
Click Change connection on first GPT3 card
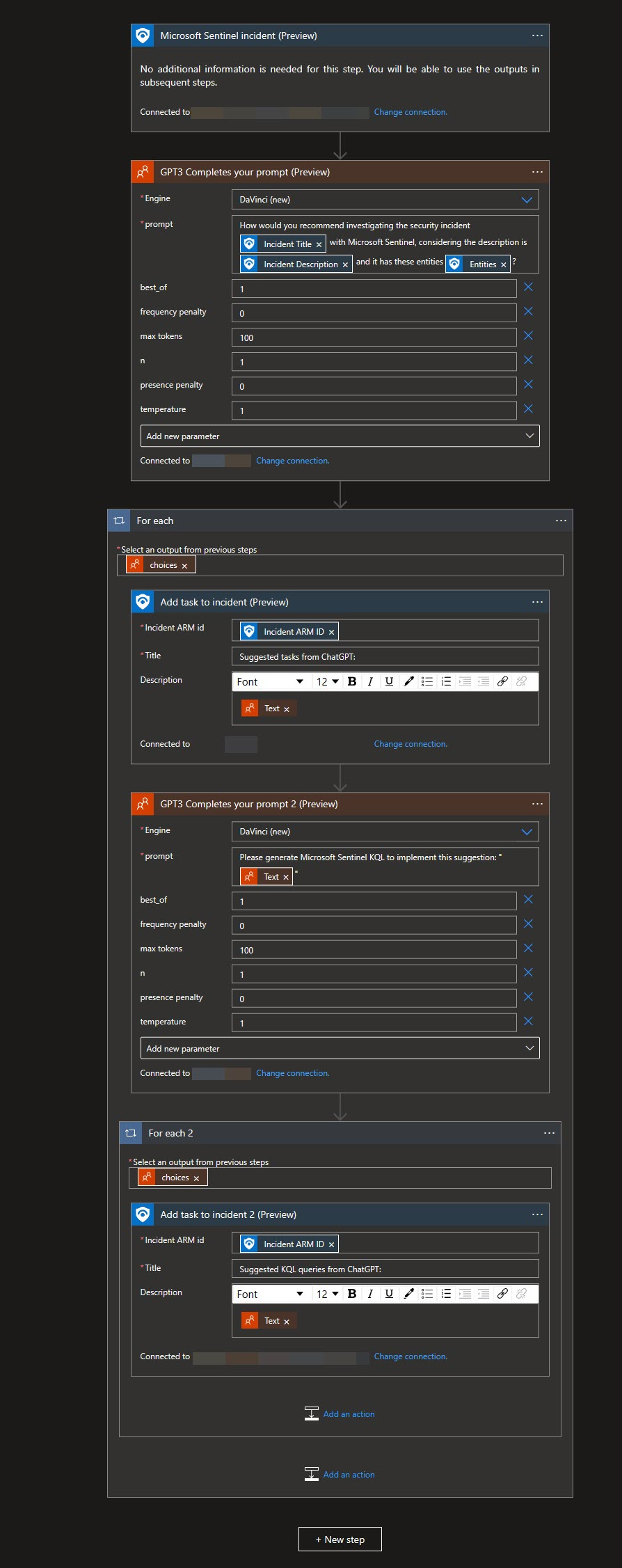293,461
